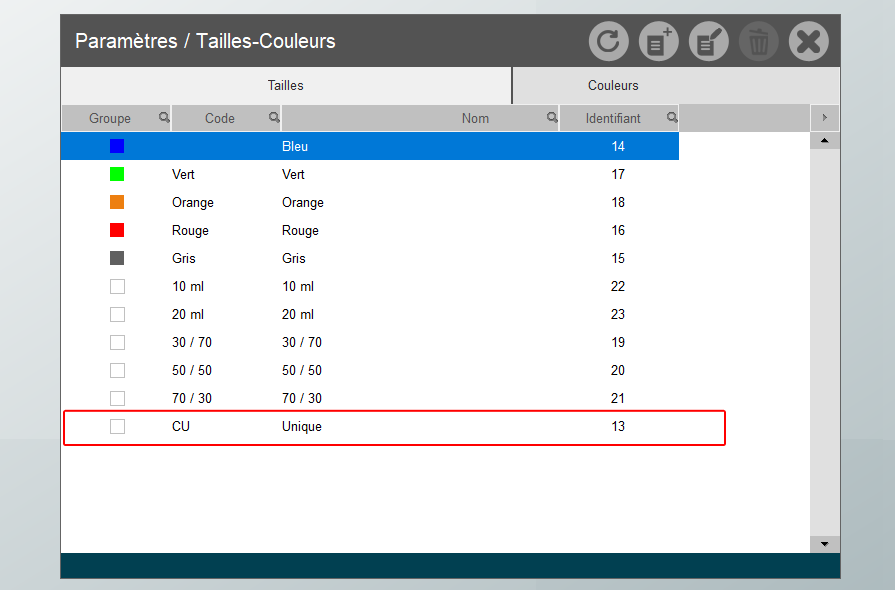Toggle the checkbox in 10 ml row
Screen dimensions: 895x590
(118, 286)
